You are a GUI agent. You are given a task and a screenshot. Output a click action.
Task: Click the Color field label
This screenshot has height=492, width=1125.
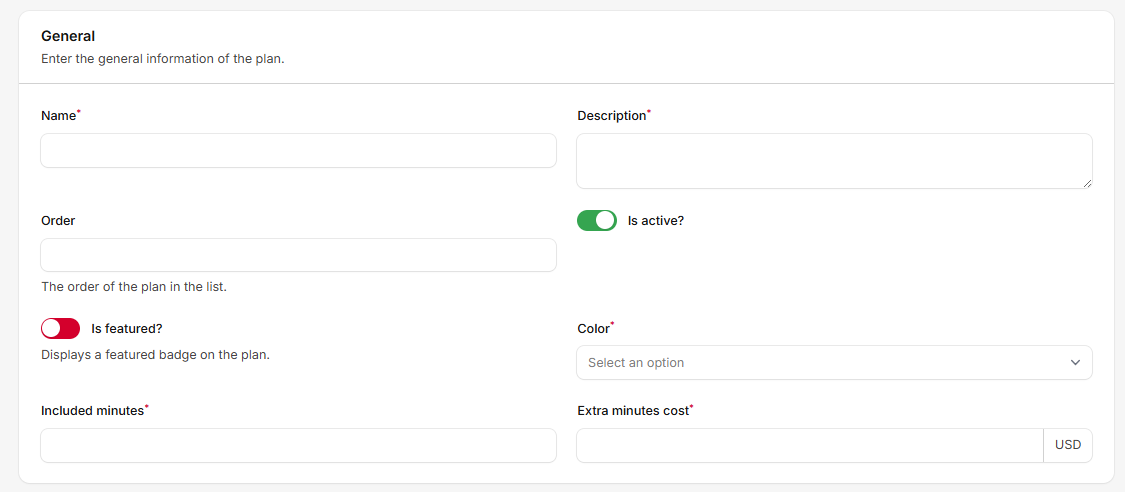click(593, 328)
